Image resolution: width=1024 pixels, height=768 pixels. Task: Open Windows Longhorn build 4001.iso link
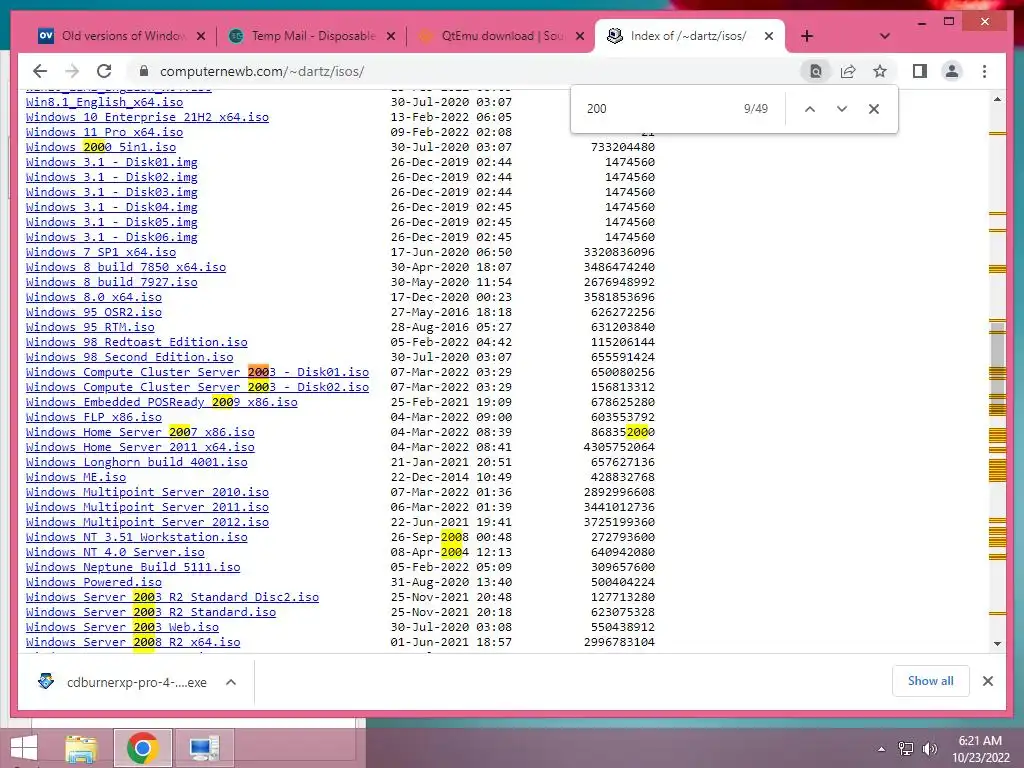coord(136,462)
